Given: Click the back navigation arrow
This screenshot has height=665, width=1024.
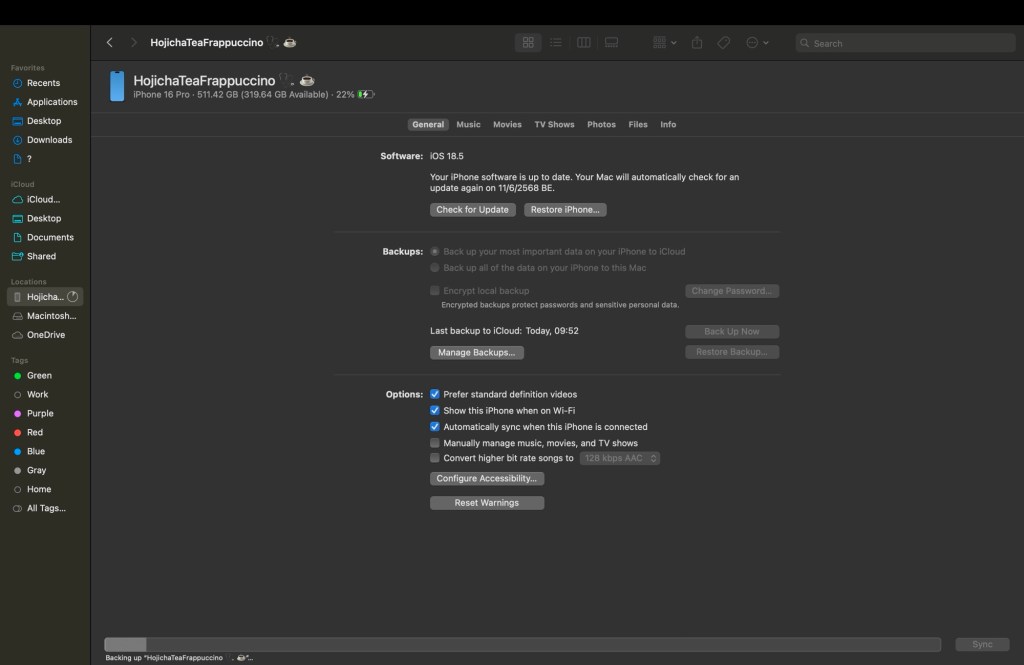Looking at the screenshot, I should (110, 43).
